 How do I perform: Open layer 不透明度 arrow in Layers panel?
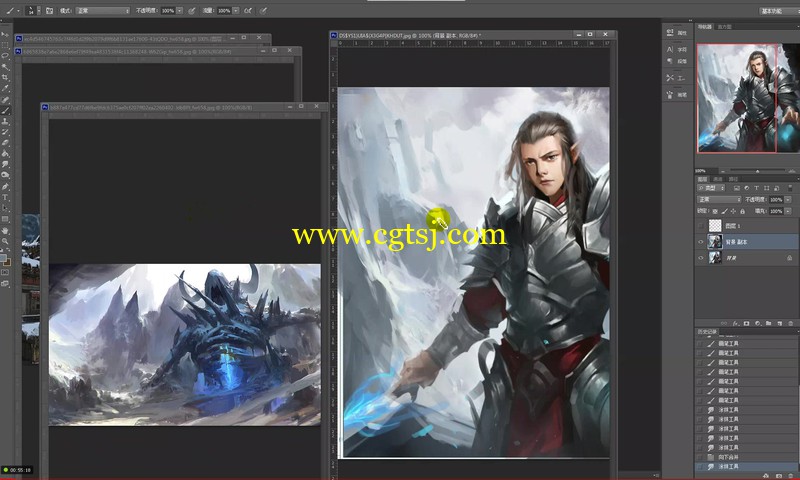pyautogui.click(x=788, y=199)
